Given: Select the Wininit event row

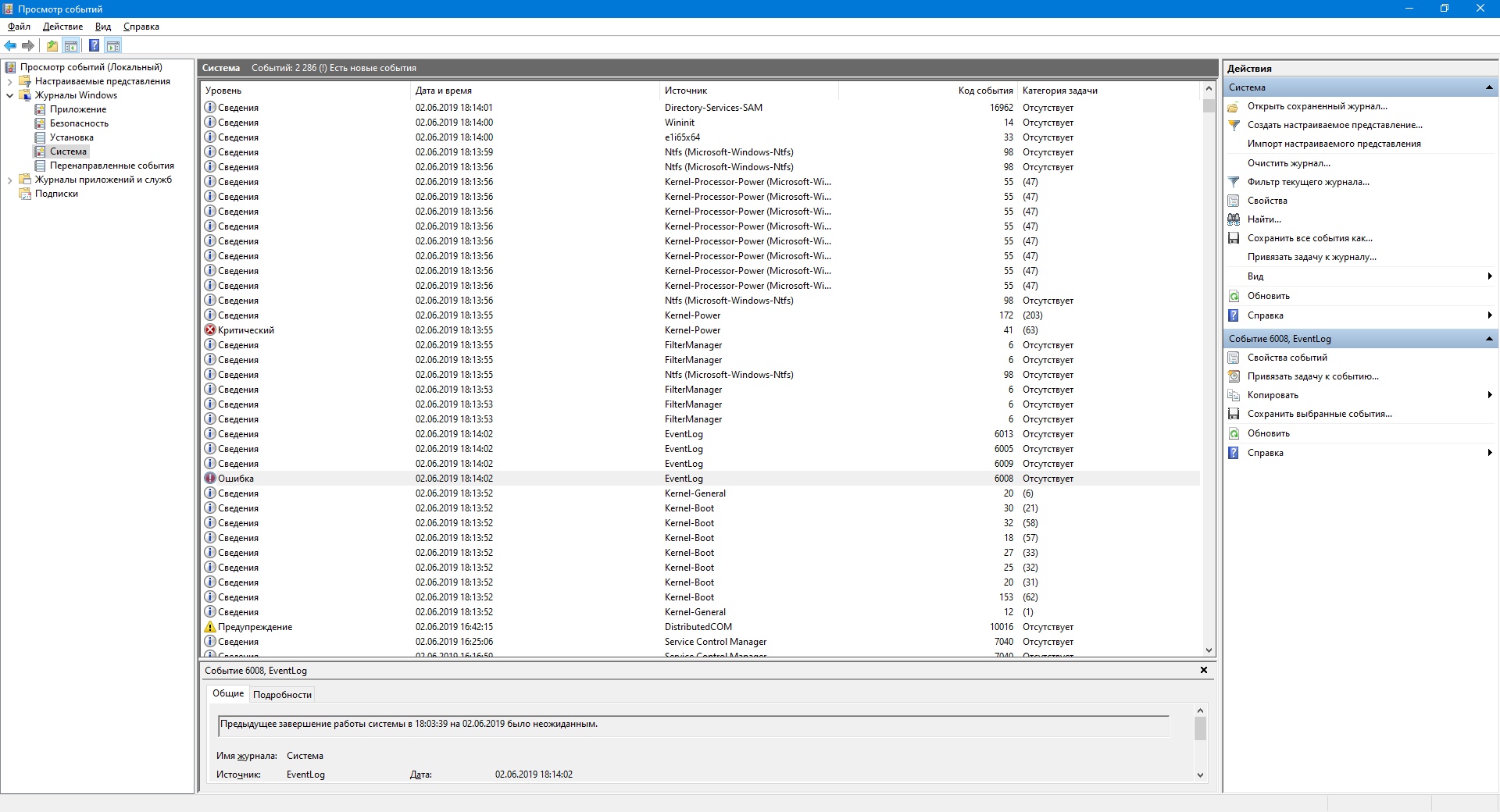Looking at the screenshot, I should coord(700,123).
